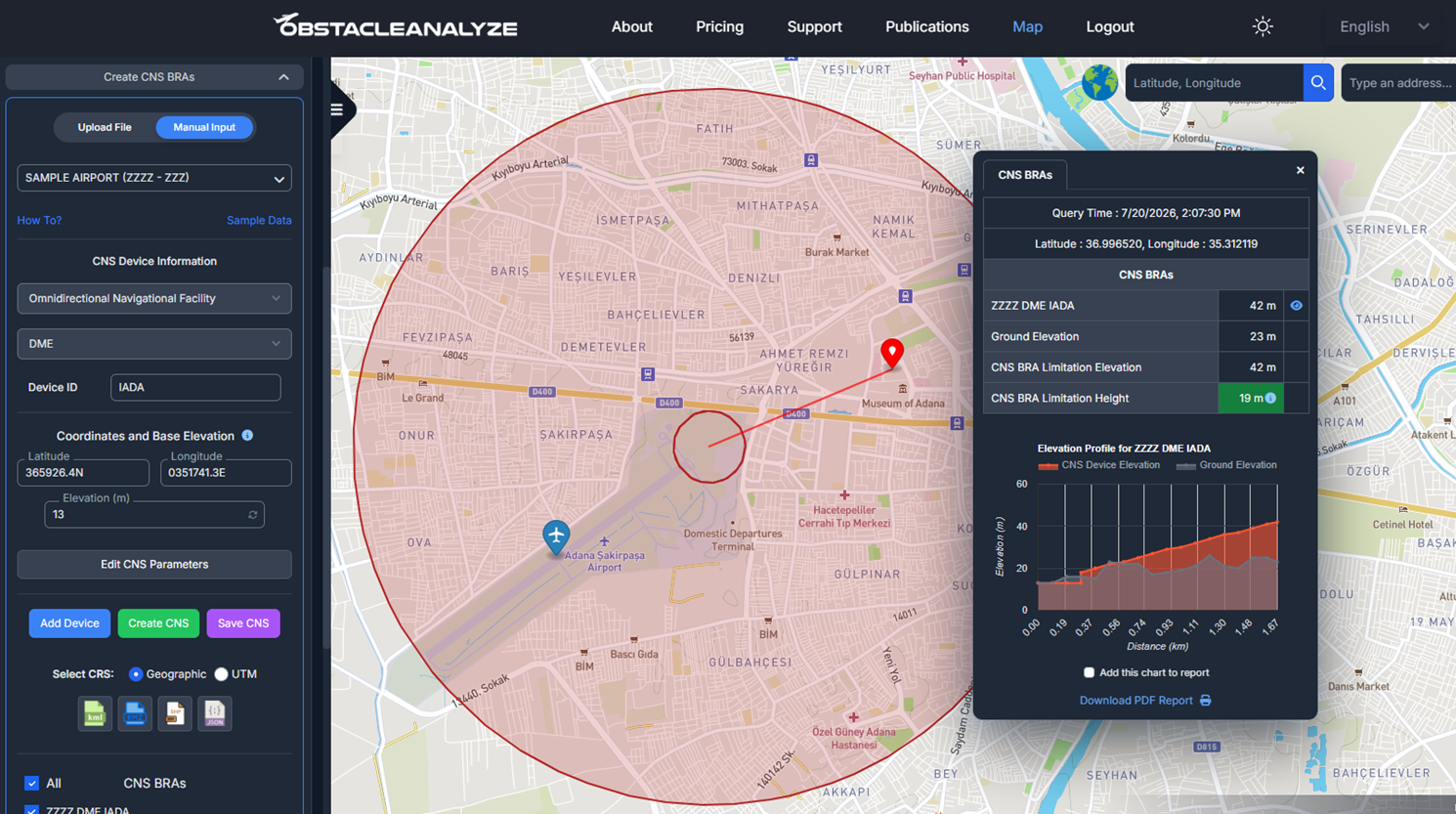Click the Download PDF Report link
The image size is (1456, 814).
click(1135, 701)
